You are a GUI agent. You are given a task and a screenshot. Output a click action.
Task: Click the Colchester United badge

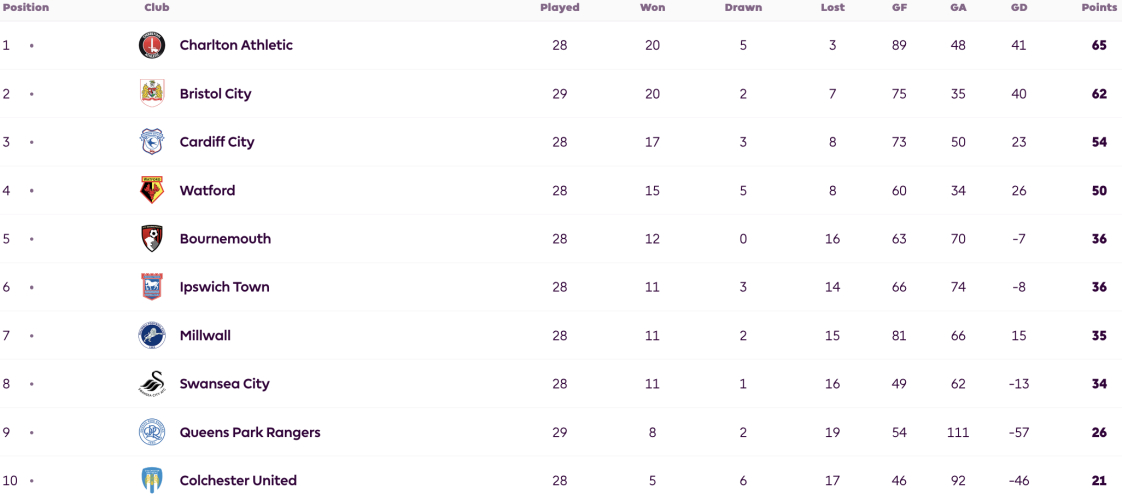152,481
